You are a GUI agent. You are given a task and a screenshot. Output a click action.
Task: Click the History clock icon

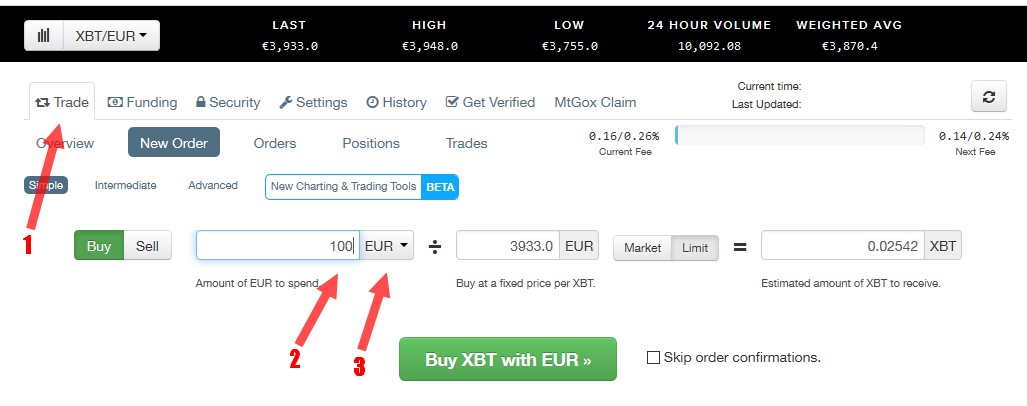pos(372,102)
